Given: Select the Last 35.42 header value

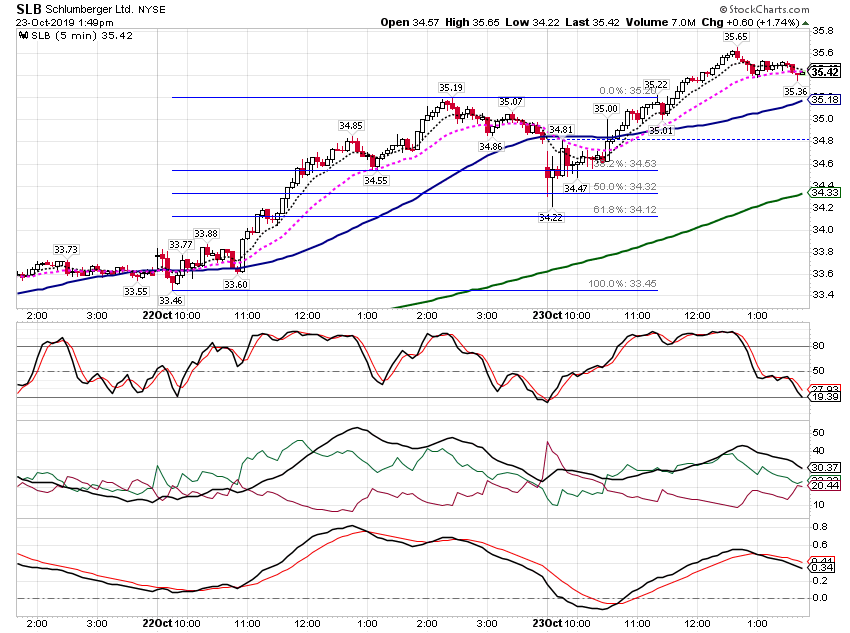Looking at the screenshot, I should pyautogui.click(x=592, y=22).
